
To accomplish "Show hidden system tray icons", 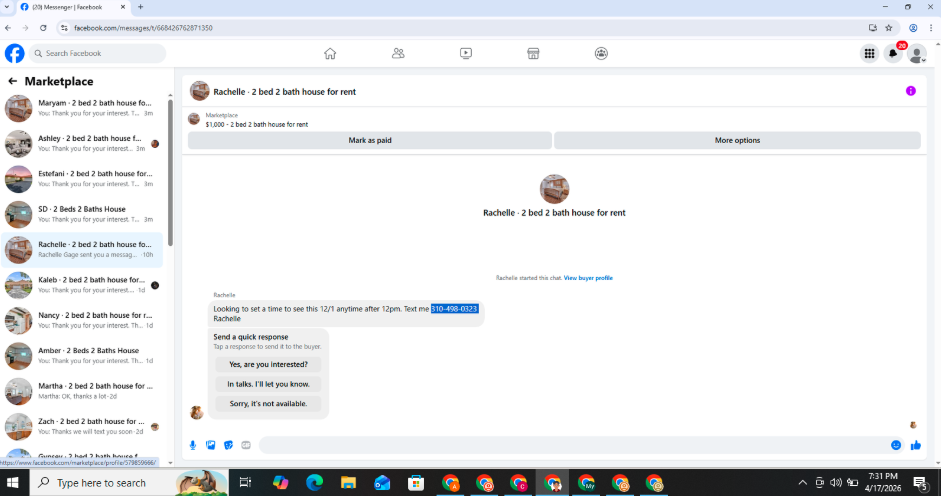I will tap(802, 483).
